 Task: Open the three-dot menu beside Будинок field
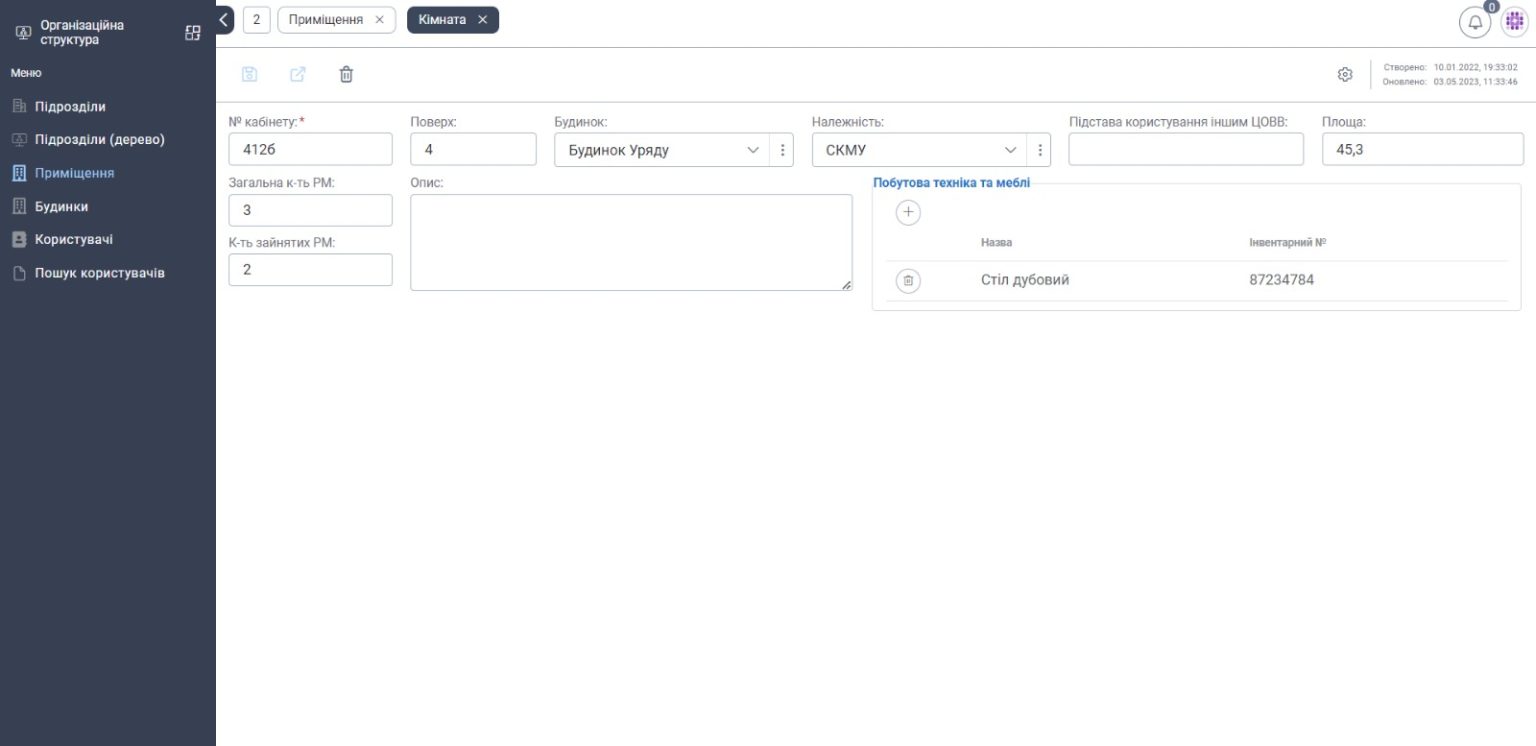[x=783, y=148]
